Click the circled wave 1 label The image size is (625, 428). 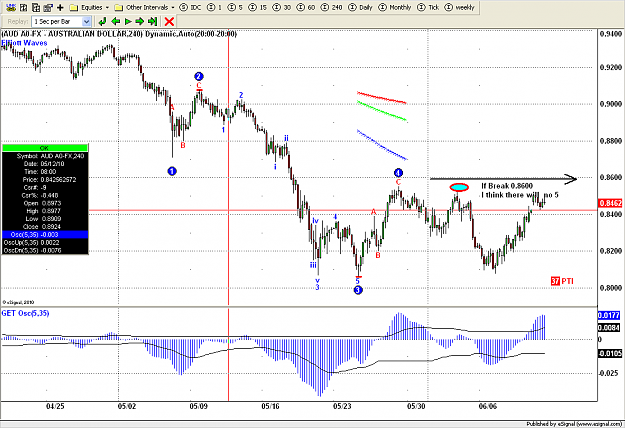(172, 171)
